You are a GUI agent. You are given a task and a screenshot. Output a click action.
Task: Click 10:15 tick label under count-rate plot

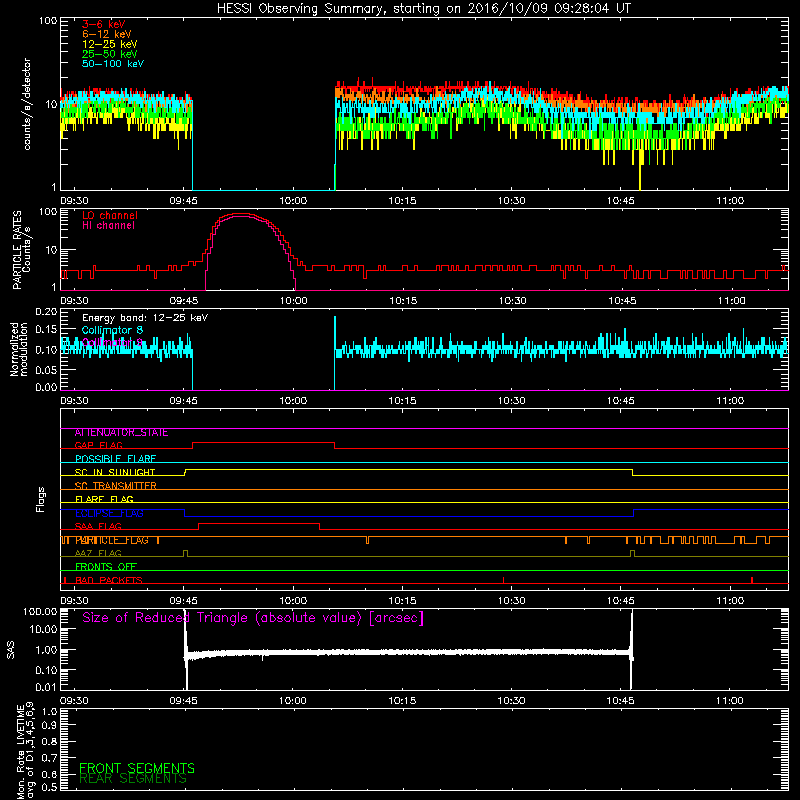pyautogui.click(x=402, y=201)
